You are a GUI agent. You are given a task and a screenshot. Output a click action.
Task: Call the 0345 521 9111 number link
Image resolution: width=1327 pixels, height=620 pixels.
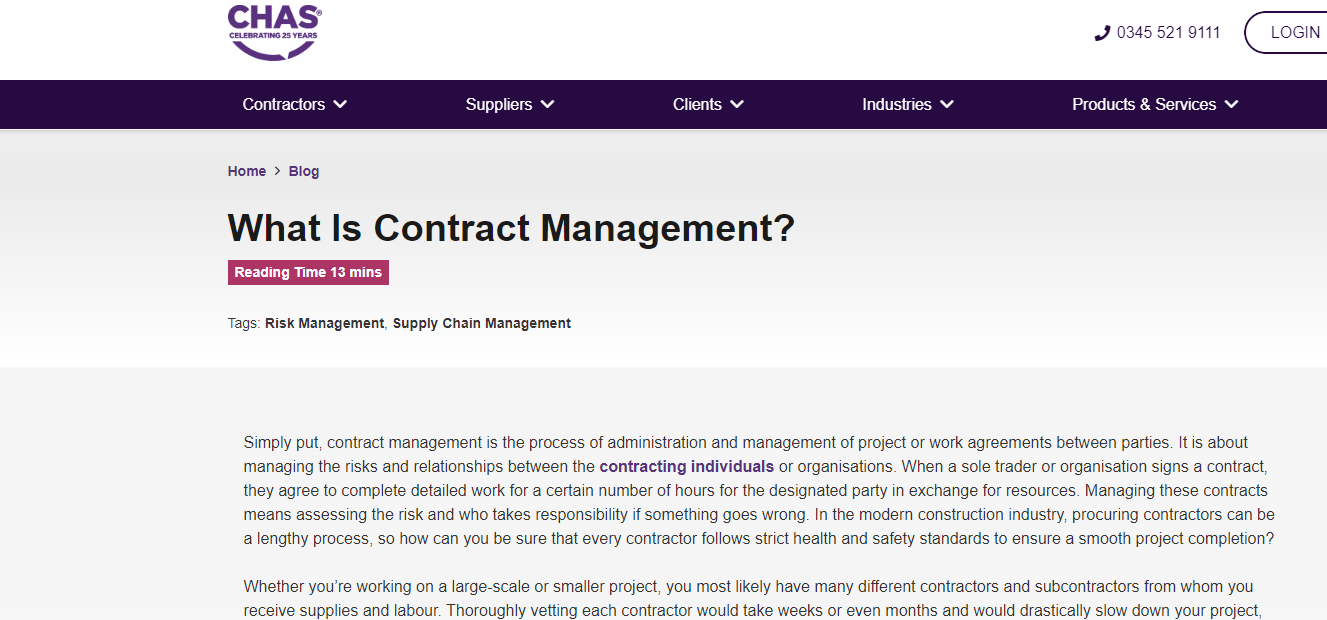1168,33
